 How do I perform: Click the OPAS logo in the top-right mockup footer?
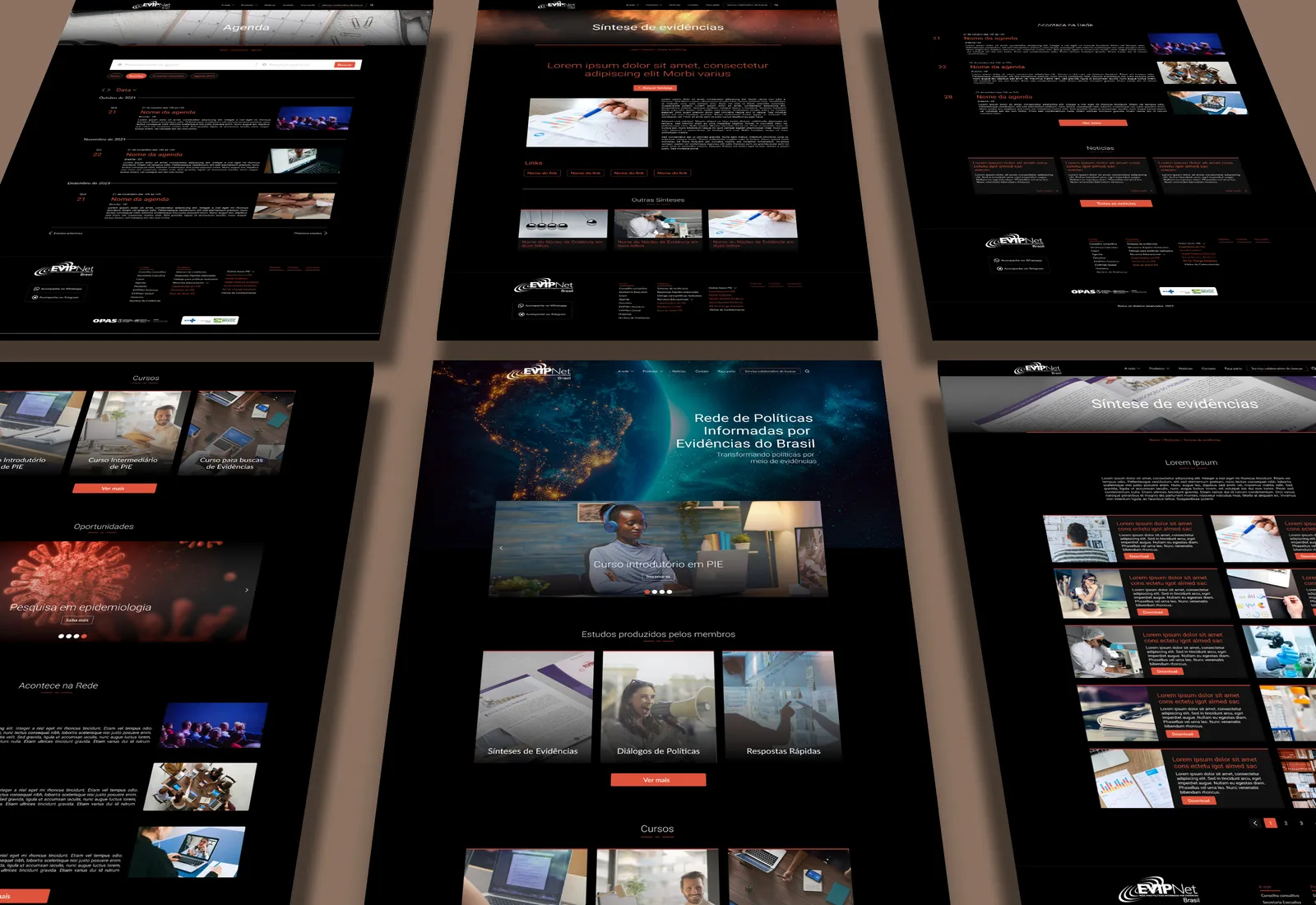[1110, 291]
